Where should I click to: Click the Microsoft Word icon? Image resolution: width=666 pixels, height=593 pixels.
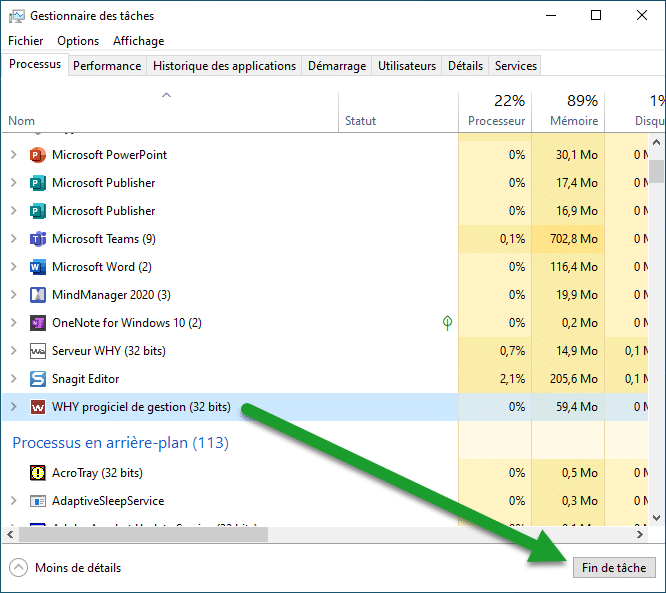(37, 267)
